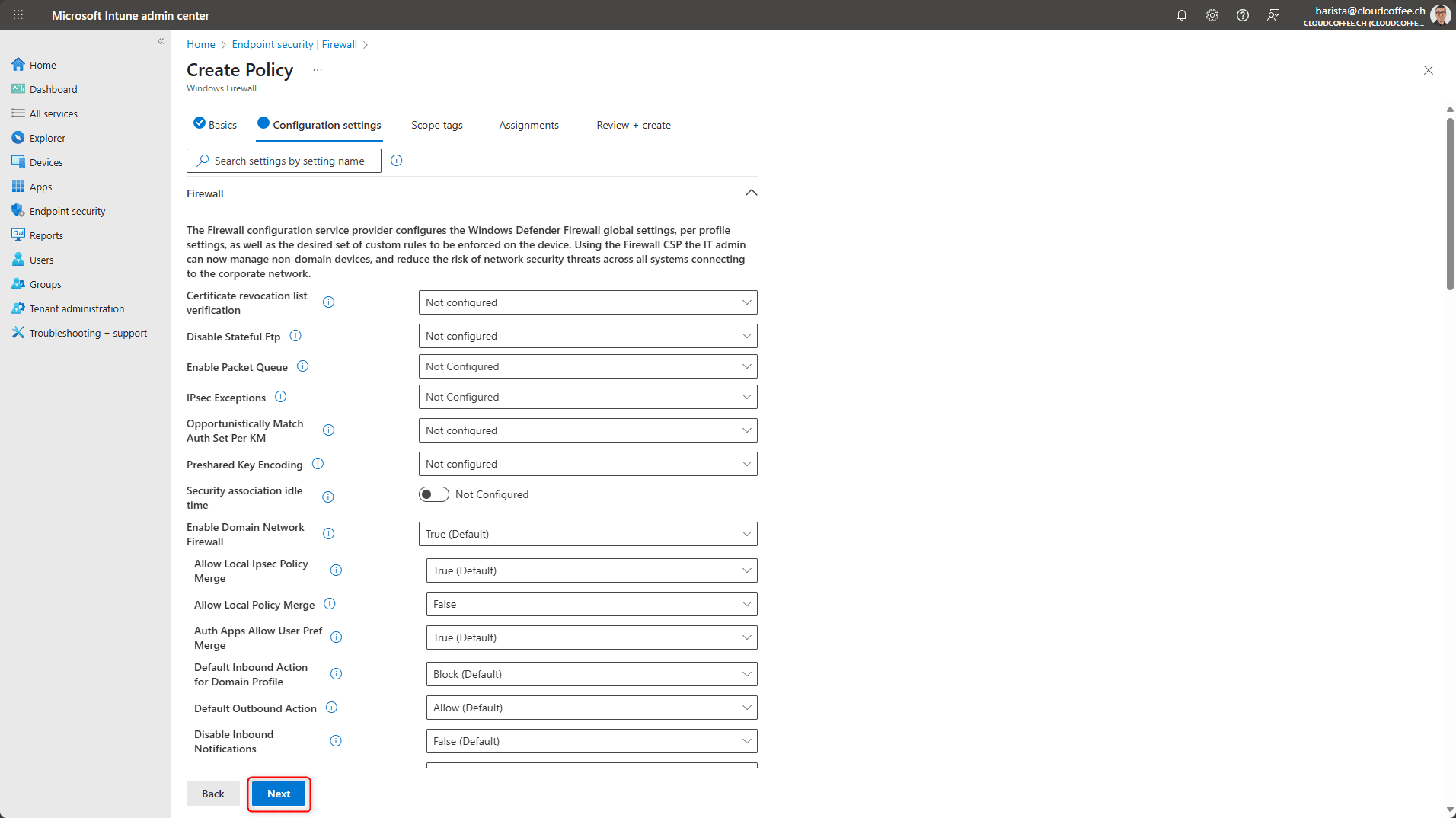The height and width of the screenshot is (818, 1456).
Task: Switch to the Scope tags tab
Action: [x=436, y=125]
